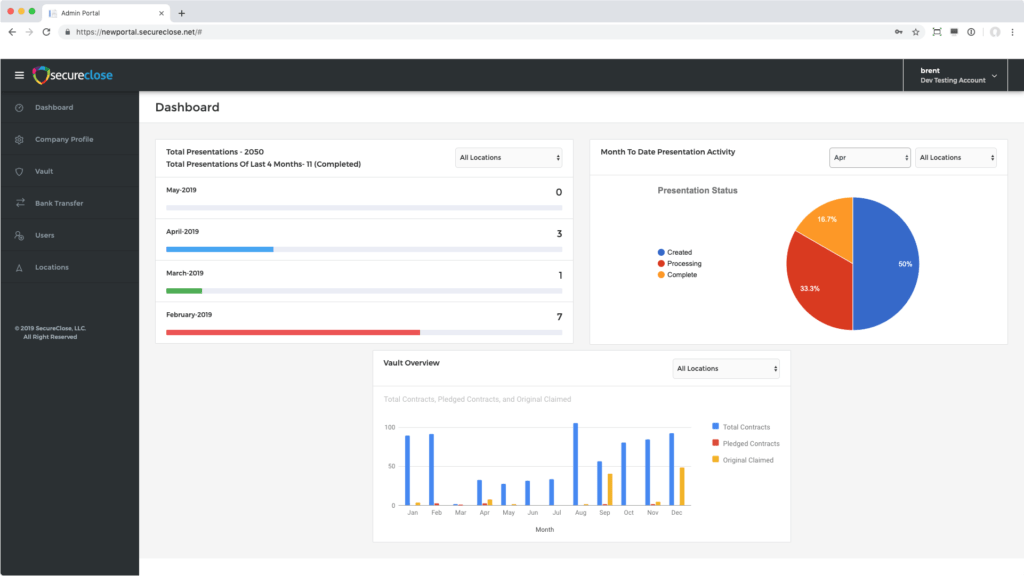Open the brent Dev Testing Account menu
The height and width of the screenshot is (576, 1024).
tap(953, 74)
